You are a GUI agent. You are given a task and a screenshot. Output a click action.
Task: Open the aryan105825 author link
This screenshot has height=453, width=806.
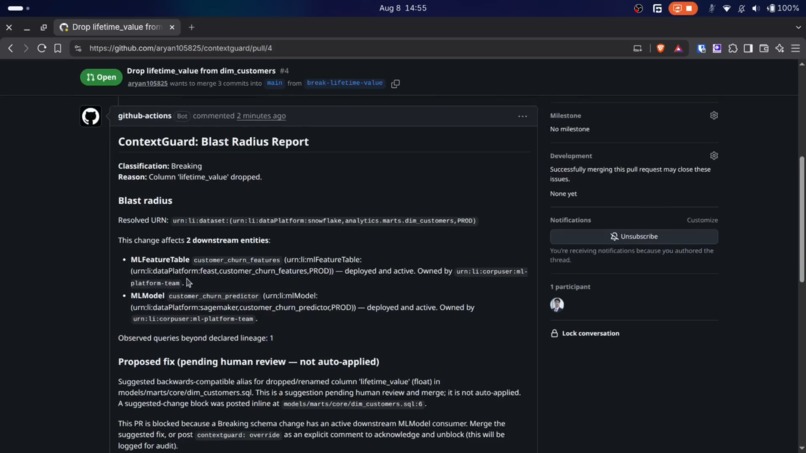[148, 83]
